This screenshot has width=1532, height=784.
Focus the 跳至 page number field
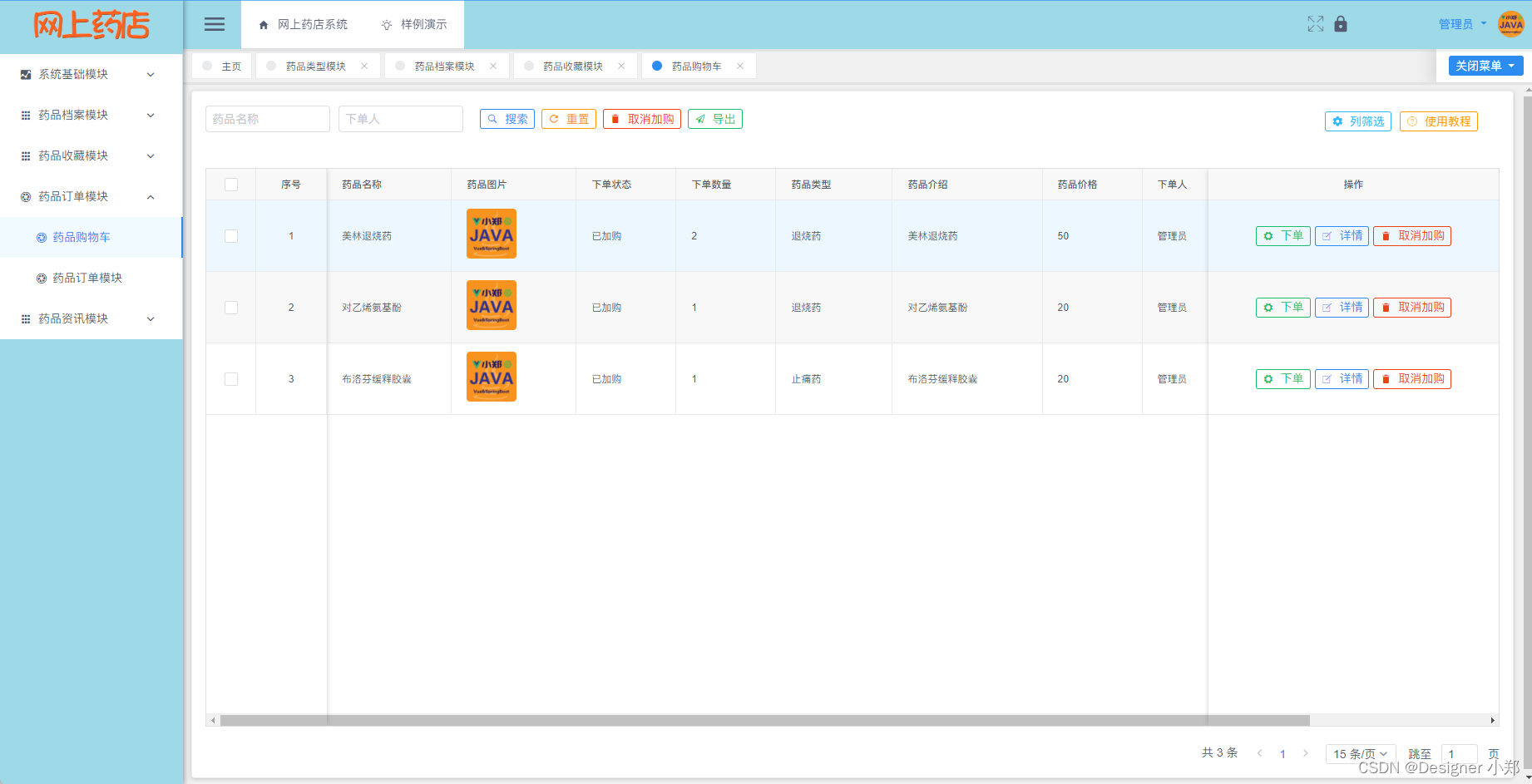[1460, 754]
